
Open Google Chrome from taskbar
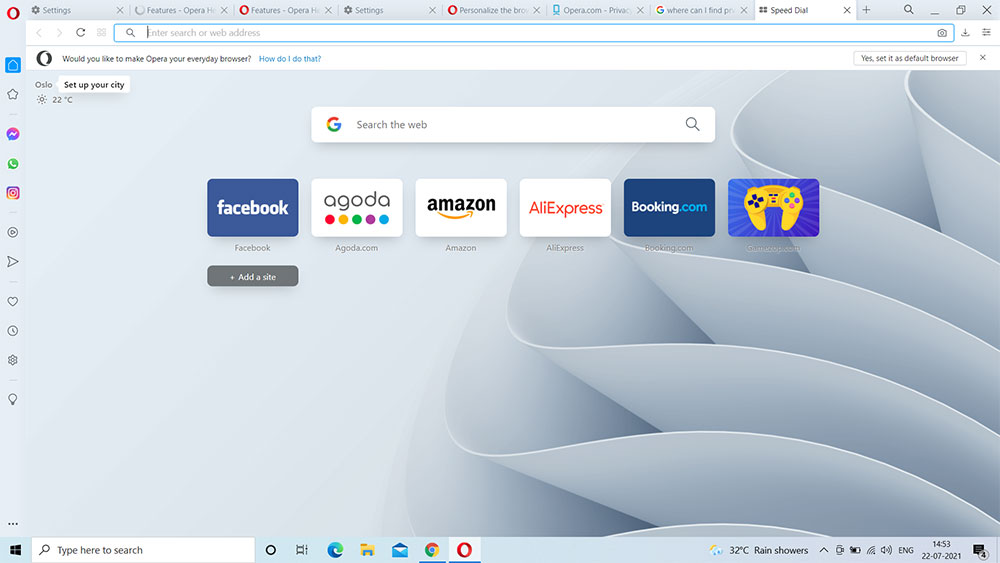[x=432, y=550]
